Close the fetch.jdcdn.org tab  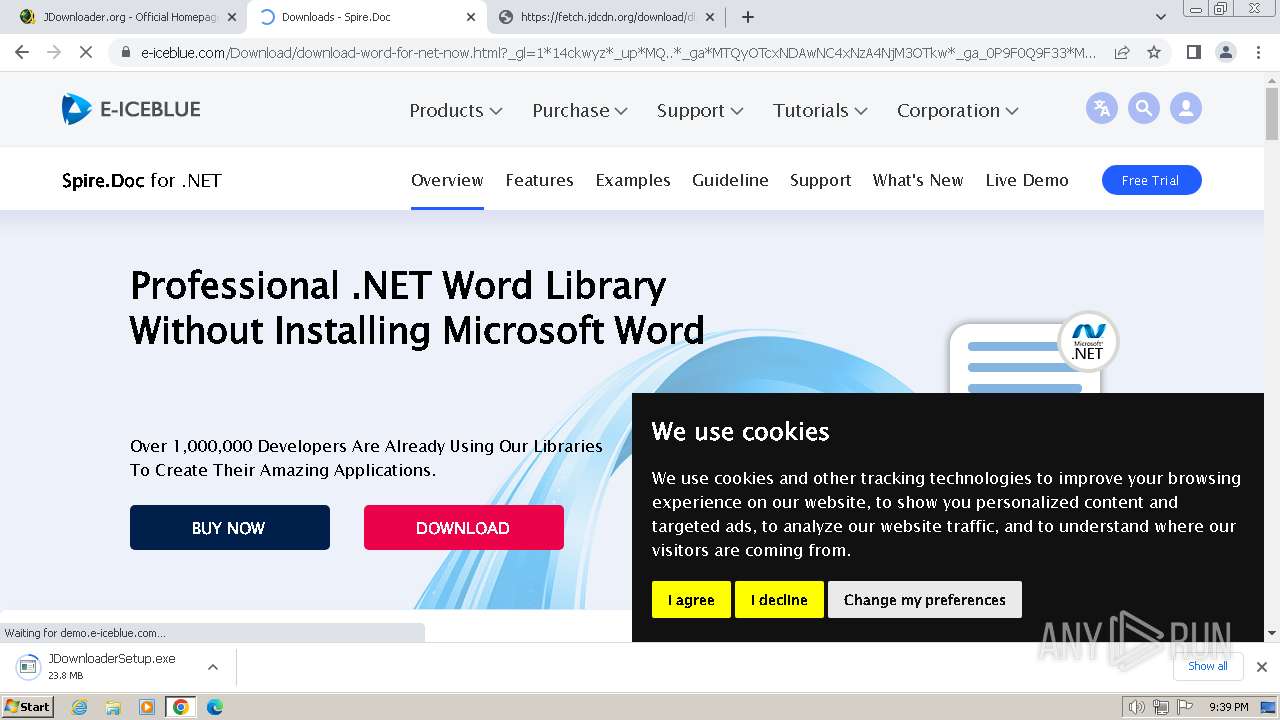710,17
